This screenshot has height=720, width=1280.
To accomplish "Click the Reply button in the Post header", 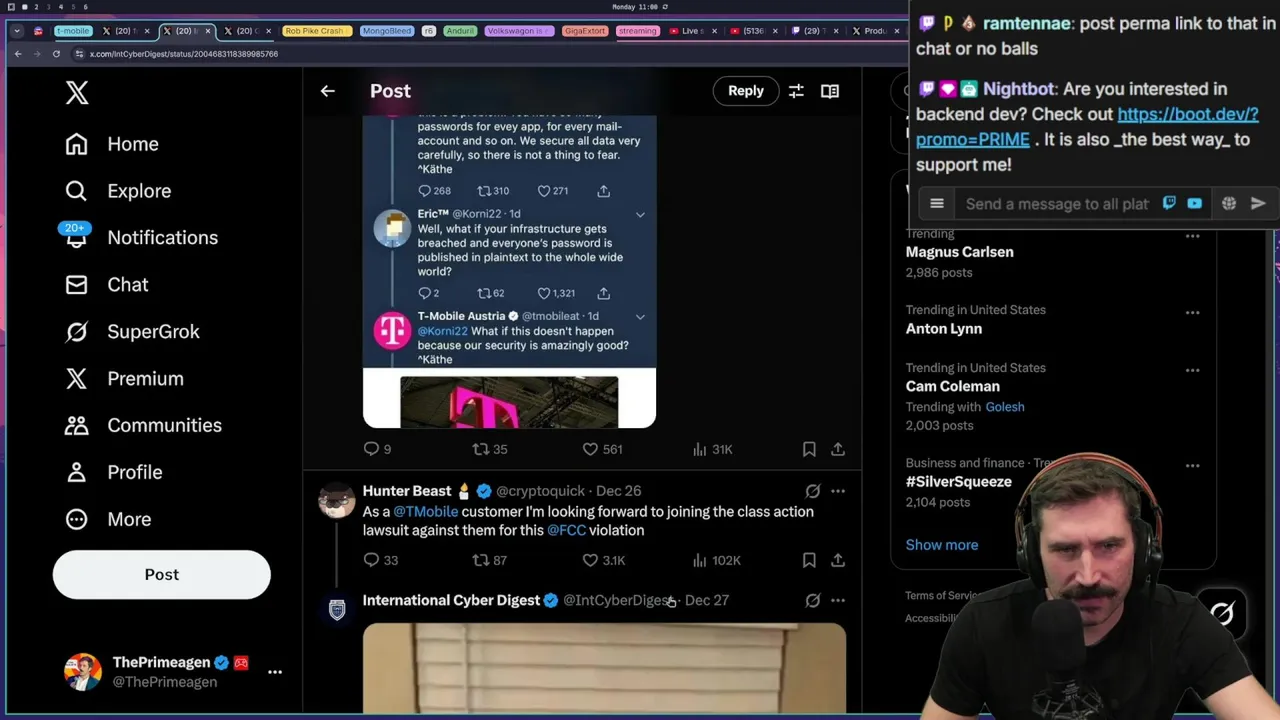I will (746, 91).
